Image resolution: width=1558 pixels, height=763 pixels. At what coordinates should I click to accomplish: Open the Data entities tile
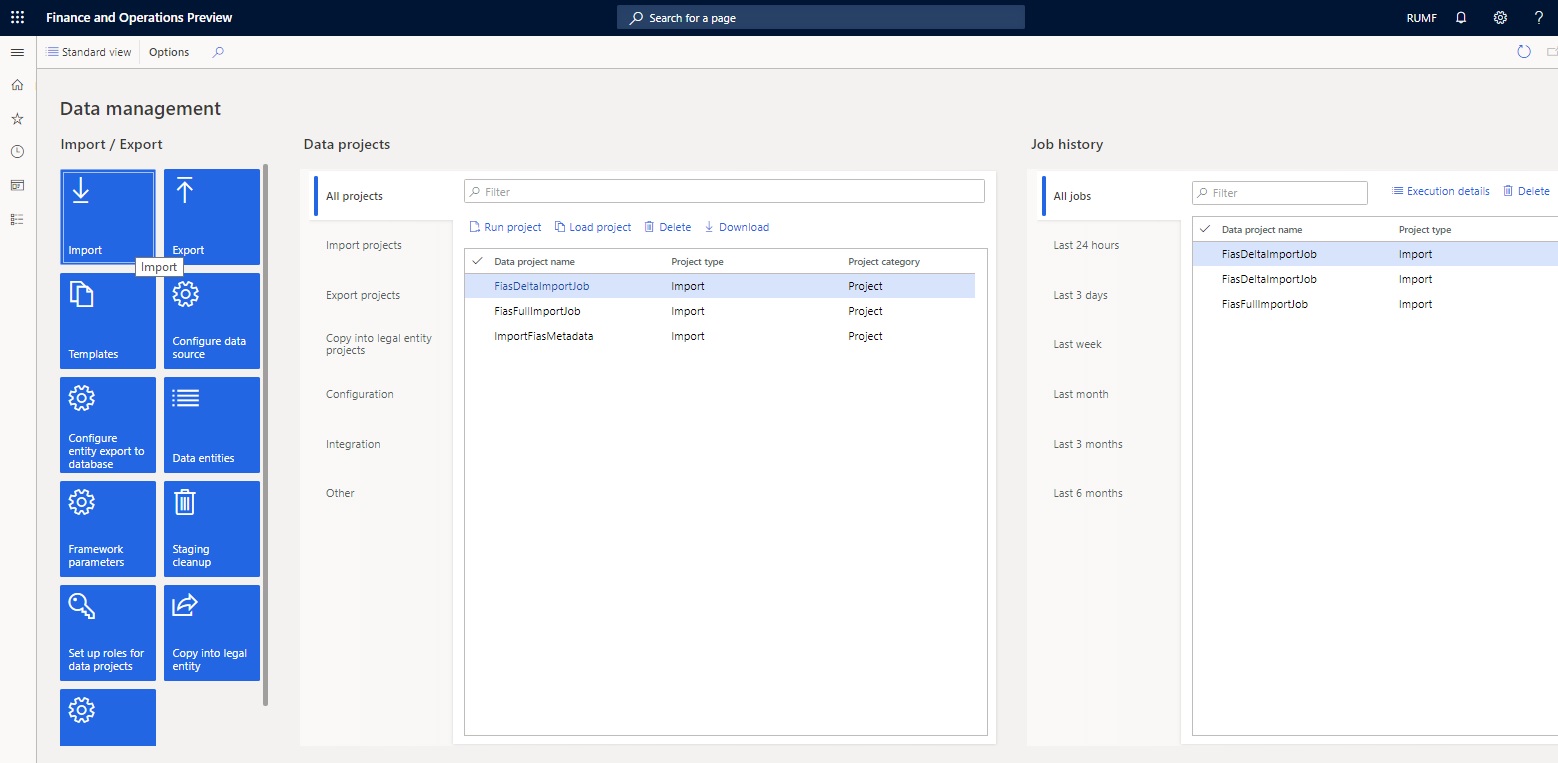(x=212, y=425)
